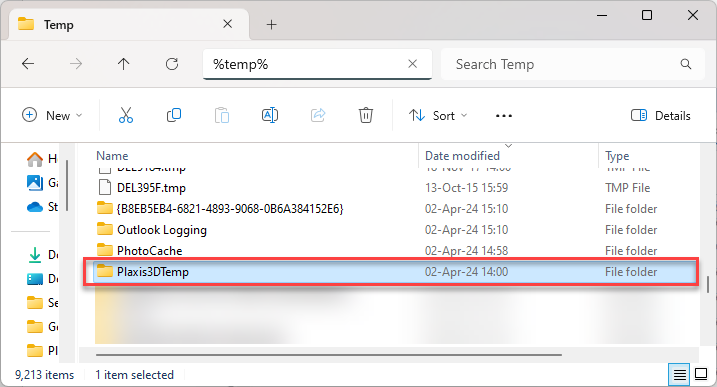Screen dimensions: 717x387
Task: Minimize the File Explorer window
Action: 602,16
